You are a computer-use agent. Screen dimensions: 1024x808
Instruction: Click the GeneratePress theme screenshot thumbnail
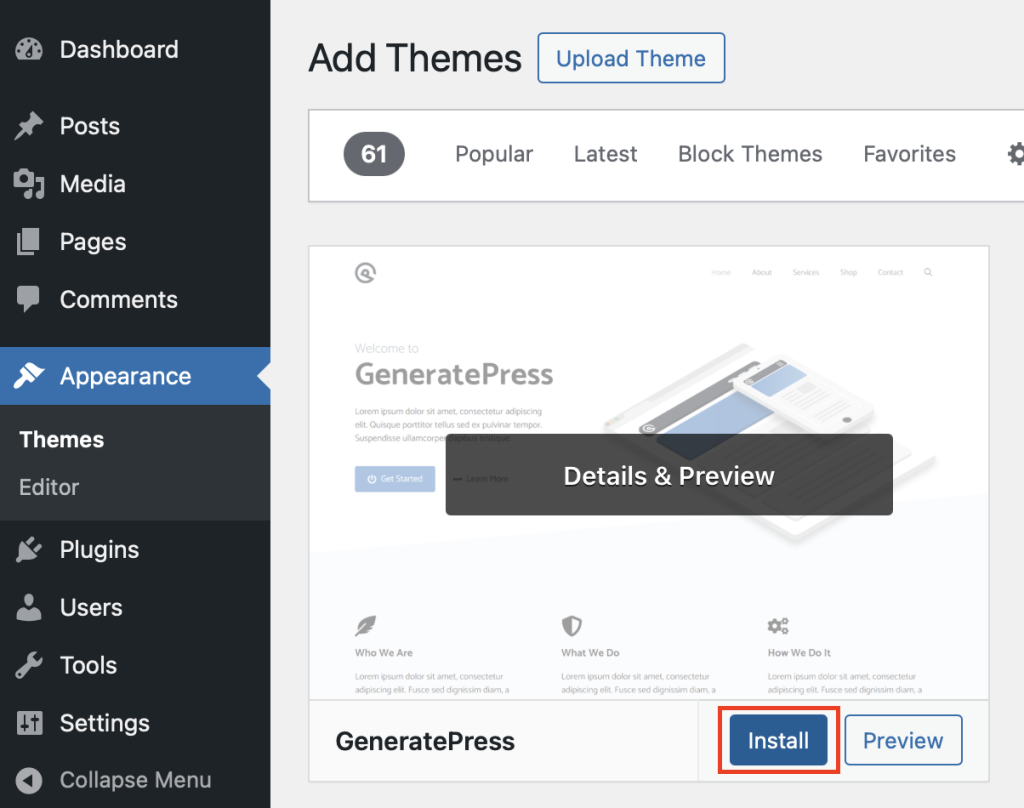[648, 473]
